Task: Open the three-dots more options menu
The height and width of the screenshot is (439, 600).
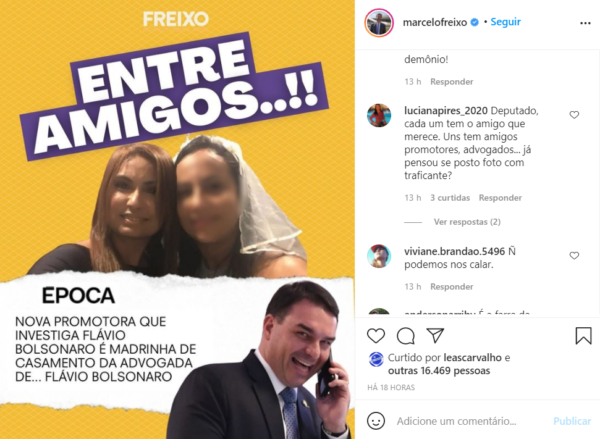Action: 585,23
